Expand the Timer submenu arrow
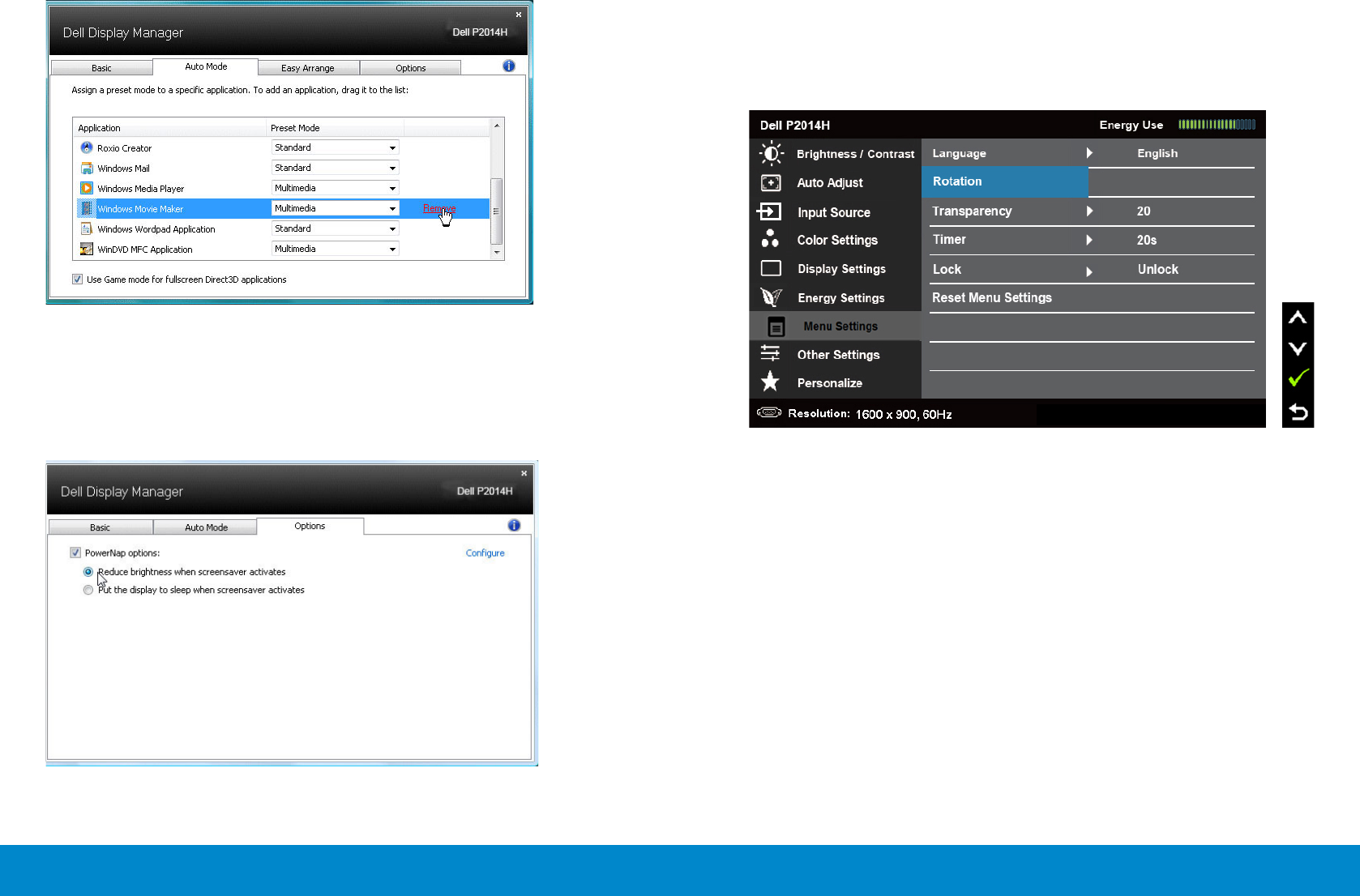Image resolution: width=1360 pixels, height=896 pixels. [x=1089, y=240]
